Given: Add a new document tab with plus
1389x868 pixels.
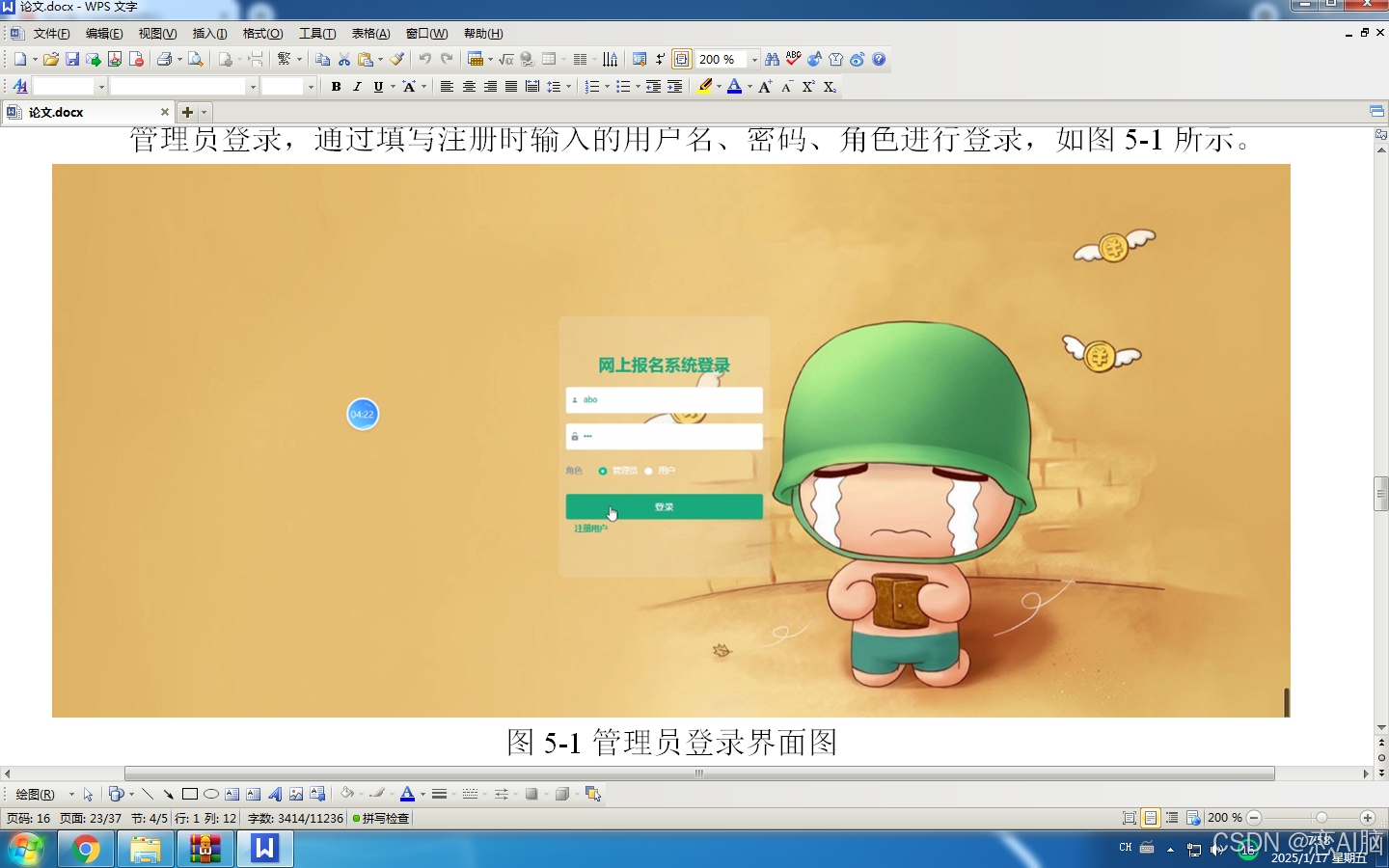Looking at the screenshot, I should [x=188, y=112].
